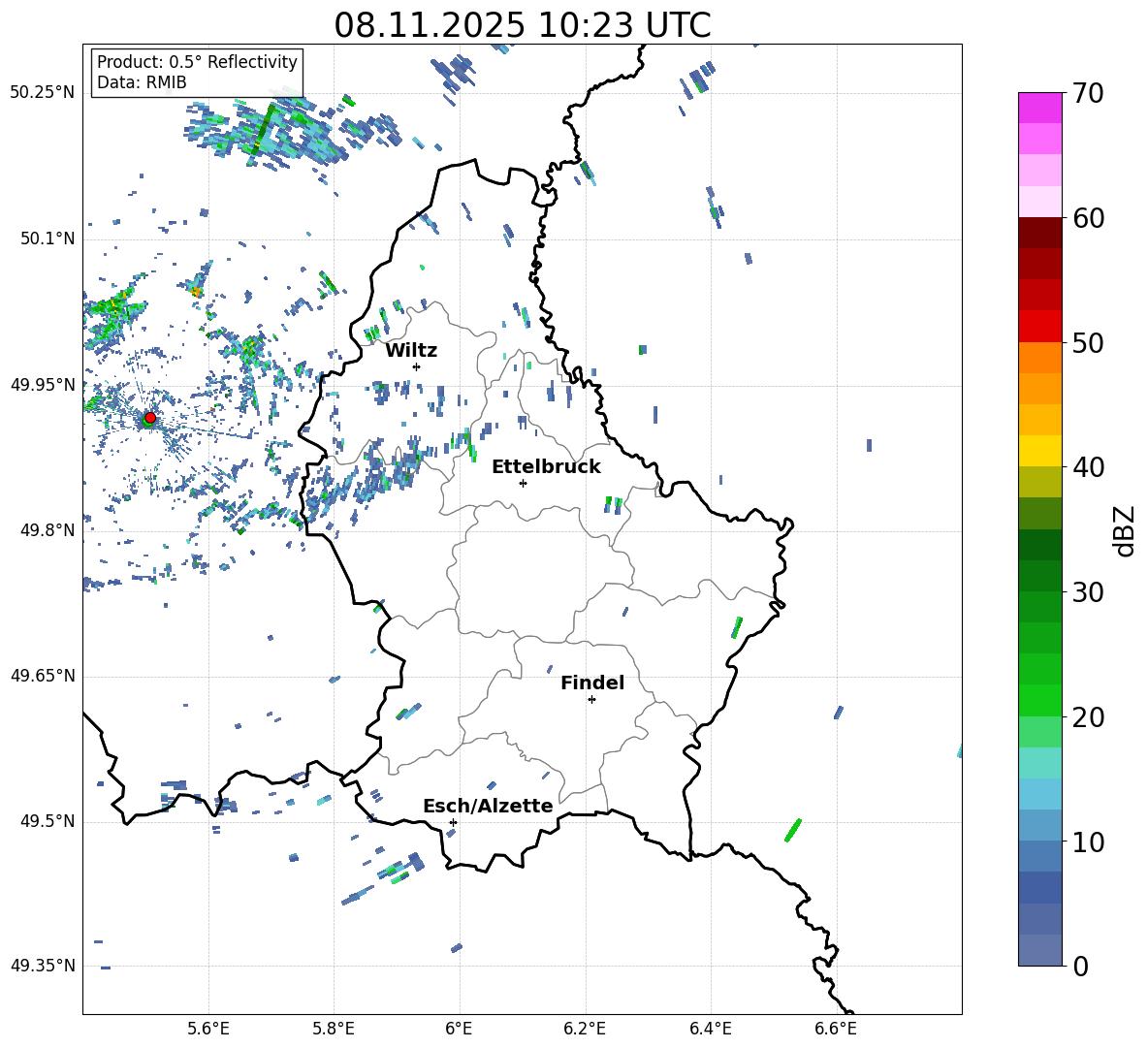Pick the bright magenta swatch atop colorbar

(x=1040, y=108)
